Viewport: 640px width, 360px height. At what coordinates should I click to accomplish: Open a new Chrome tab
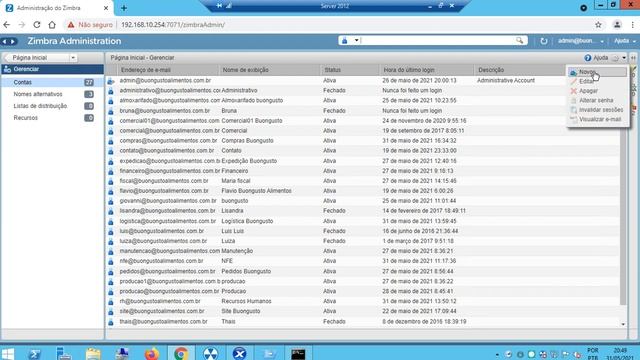pyautogui.click(x=124, y=8)
